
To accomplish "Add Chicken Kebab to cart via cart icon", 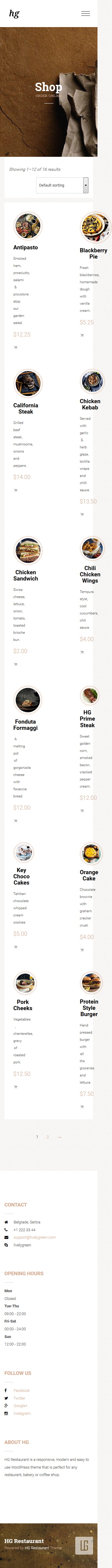I will pos(82,514).
